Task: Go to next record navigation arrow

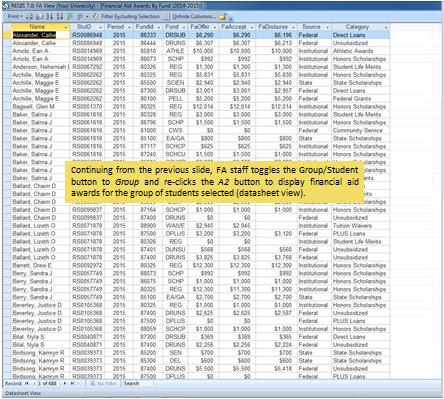Action: point(65,383)
